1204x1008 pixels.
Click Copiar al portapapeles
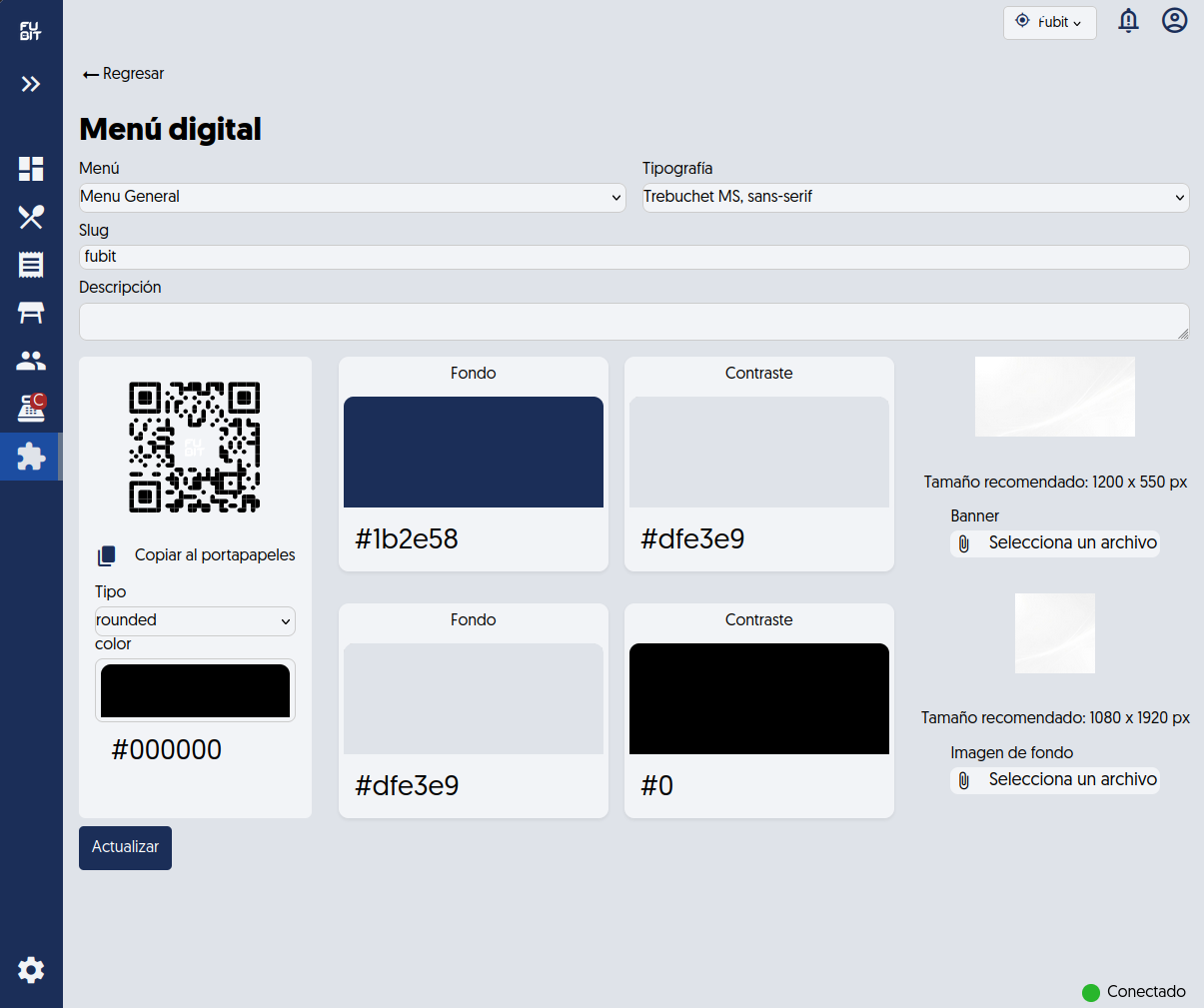tap(215, 555)
